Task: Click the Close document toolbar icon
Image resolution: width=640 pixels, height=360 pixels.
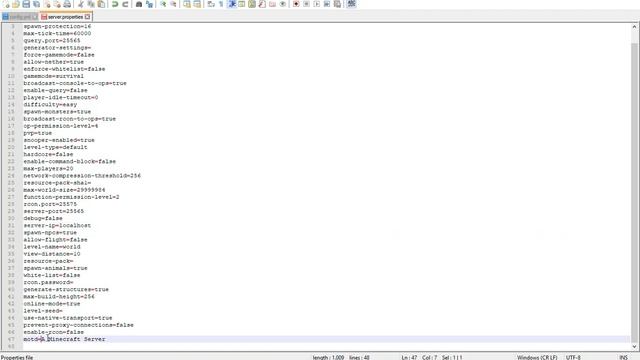Action: click(x=47, y=4)
